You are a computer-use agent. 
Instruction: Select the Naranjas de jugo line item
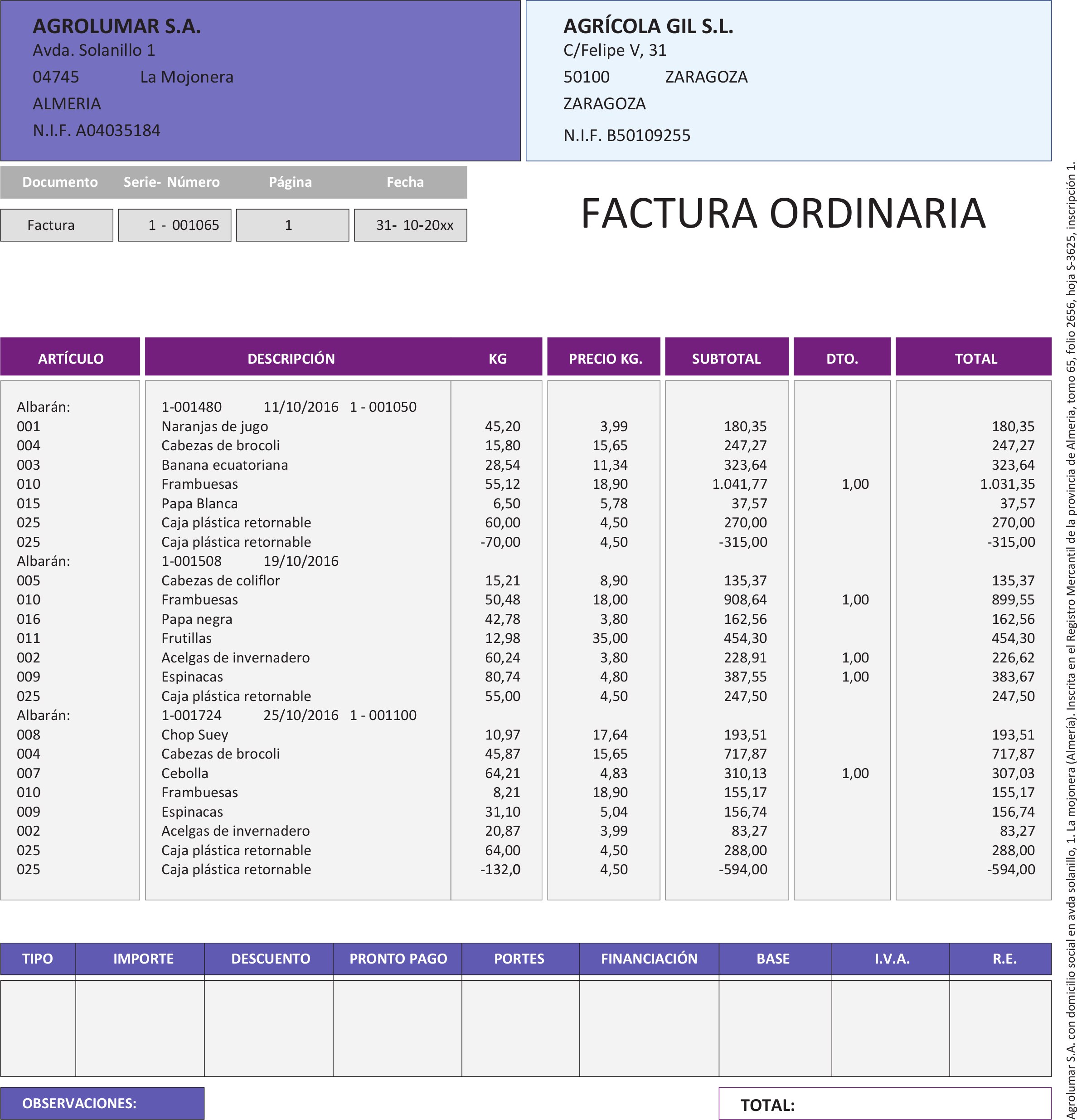click(x=214, y=426)
